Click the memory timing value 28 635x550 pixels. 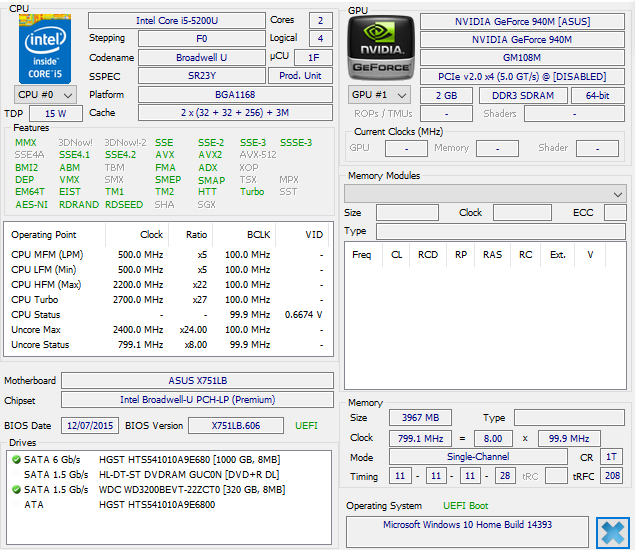505,475
